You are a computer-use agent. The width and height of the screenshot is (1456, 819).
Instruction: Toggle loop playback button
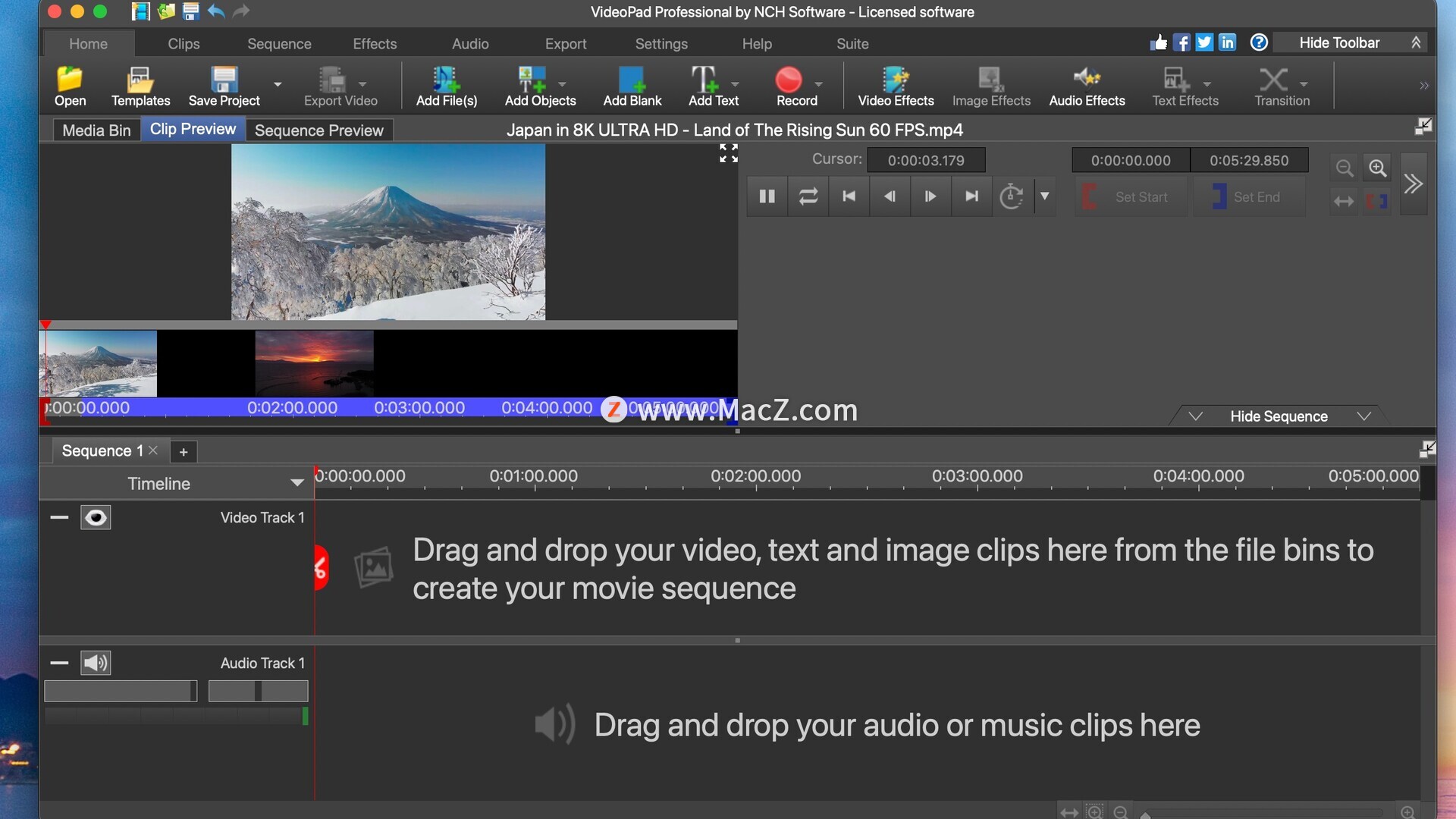[x=808, y=196]
